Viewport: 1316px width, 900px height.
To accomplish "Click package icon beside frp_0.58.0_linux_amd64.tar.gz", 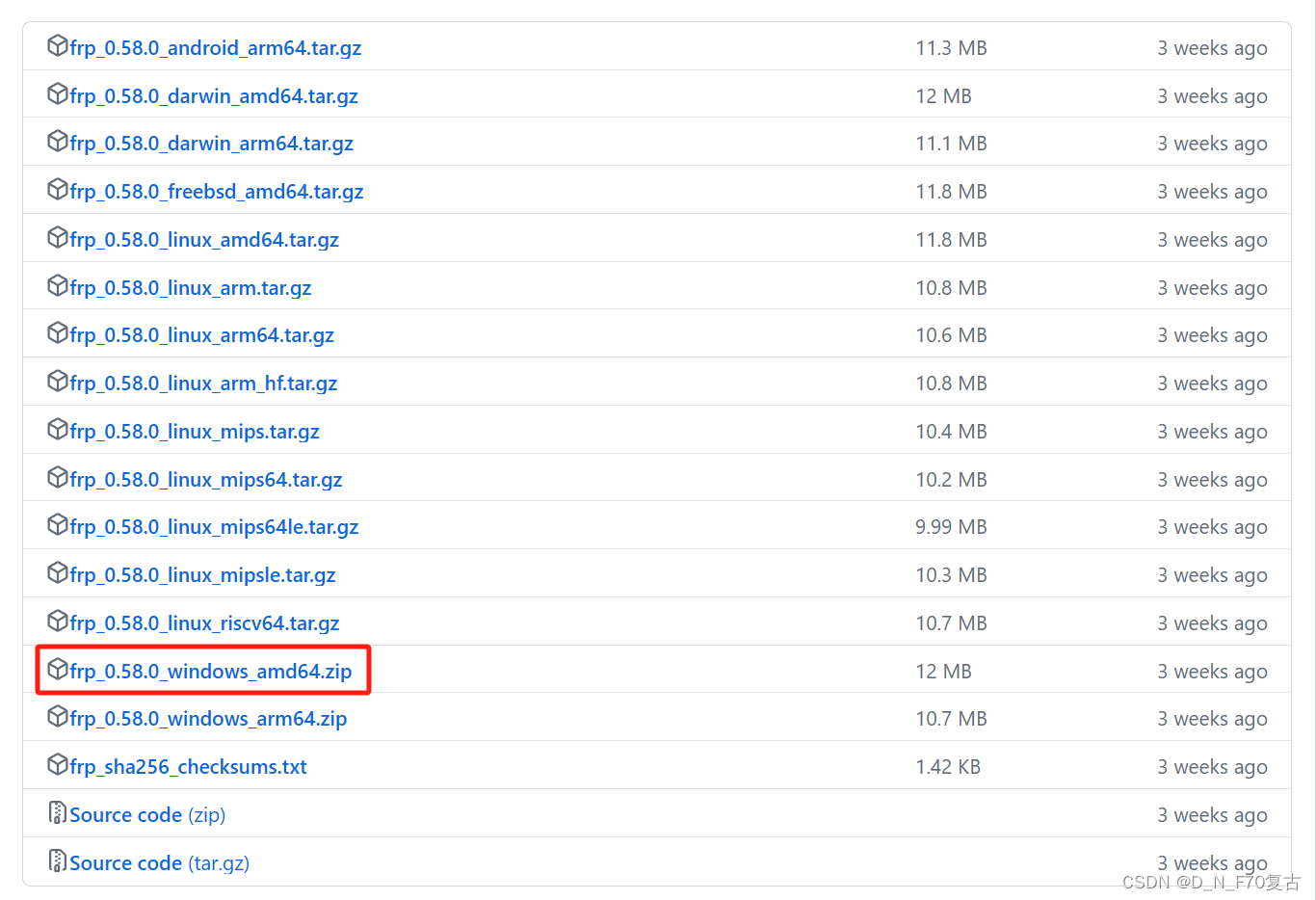I will tap(58, 237).
